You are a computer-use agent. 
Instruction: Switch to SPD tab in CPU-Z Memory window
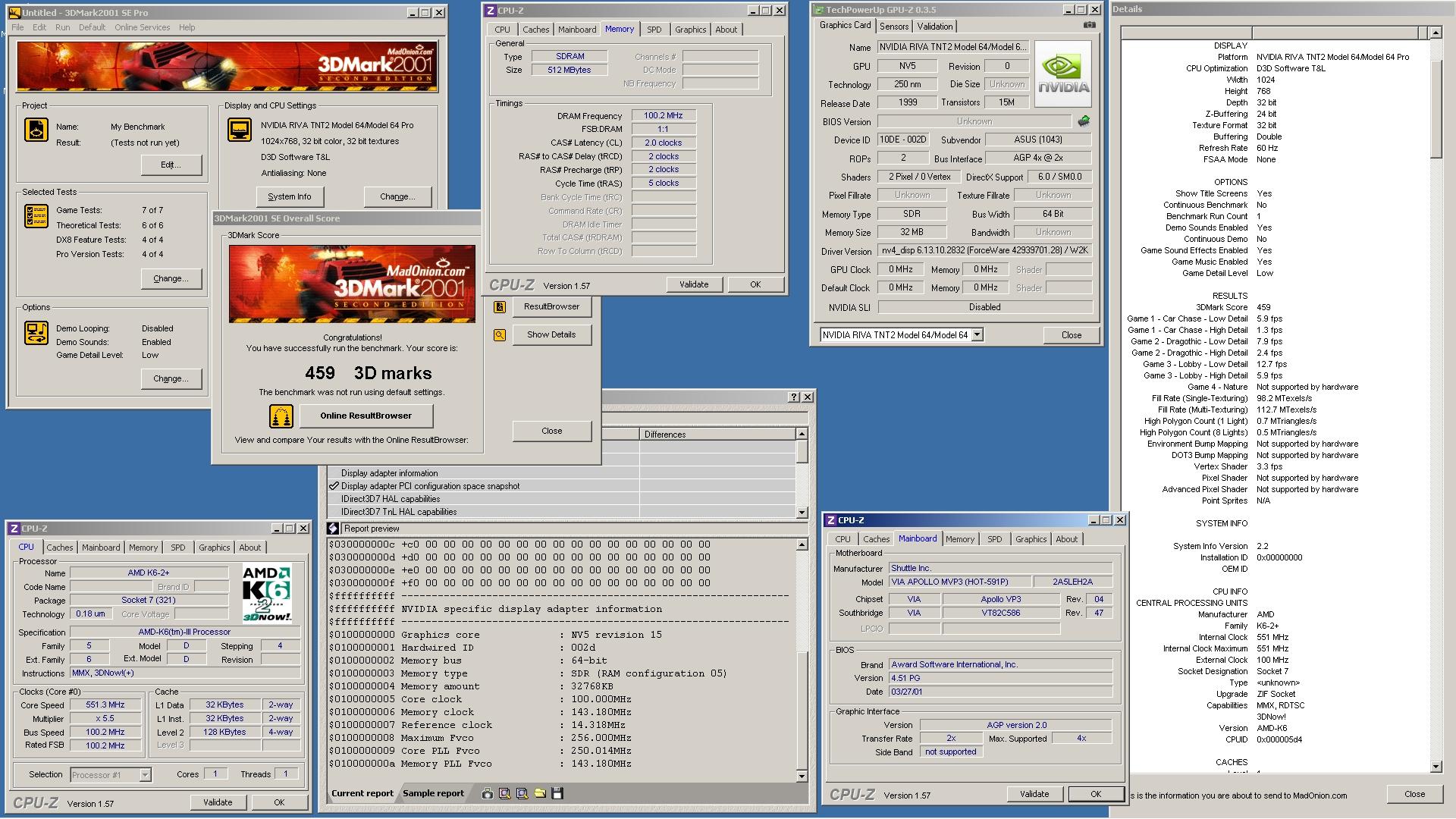(654, 30)
